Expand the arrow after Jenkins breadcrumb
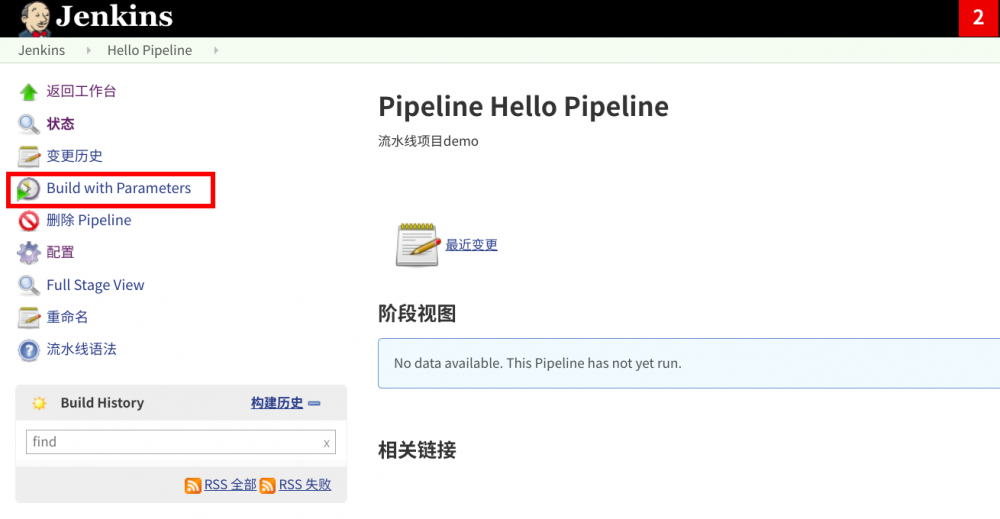Screen dimensions: 1000x519 [x=88, y=50]
